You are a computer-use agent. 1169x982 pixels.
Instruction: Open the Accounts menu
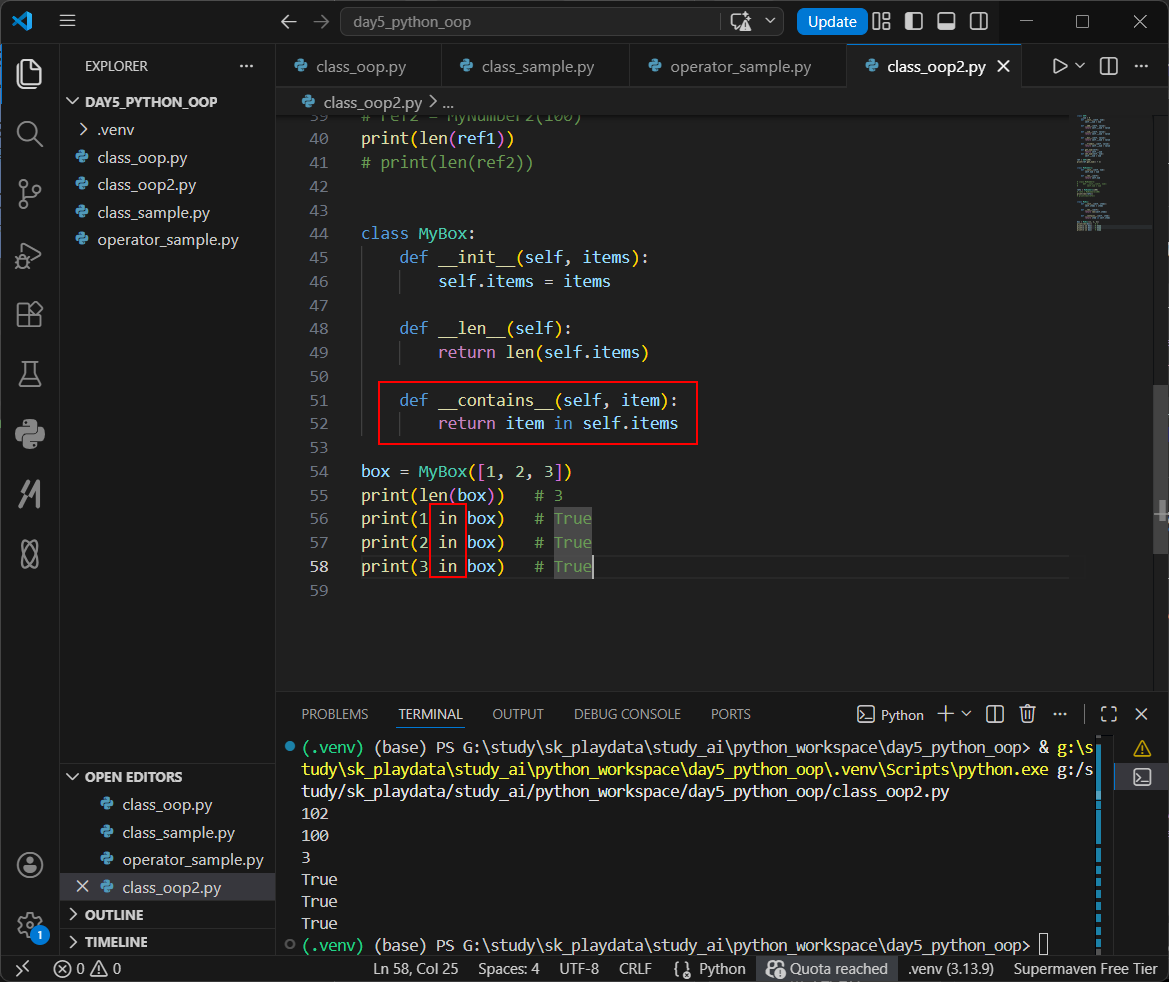pos(29,865)
